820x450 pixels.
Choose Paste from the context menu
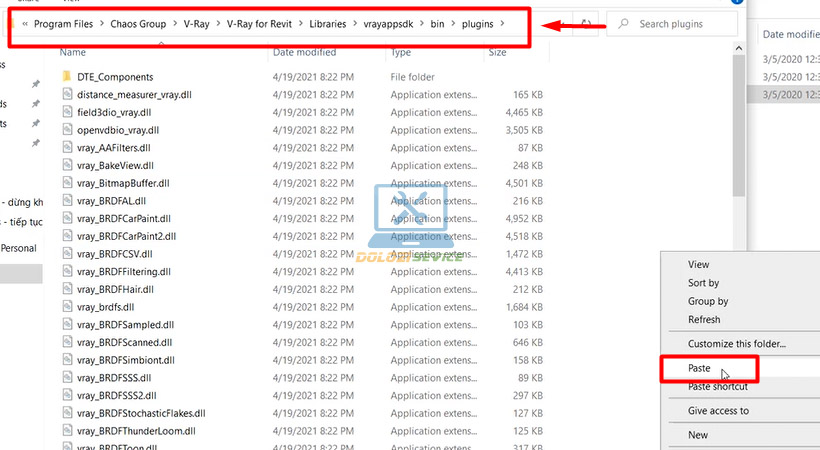[699, 368]
